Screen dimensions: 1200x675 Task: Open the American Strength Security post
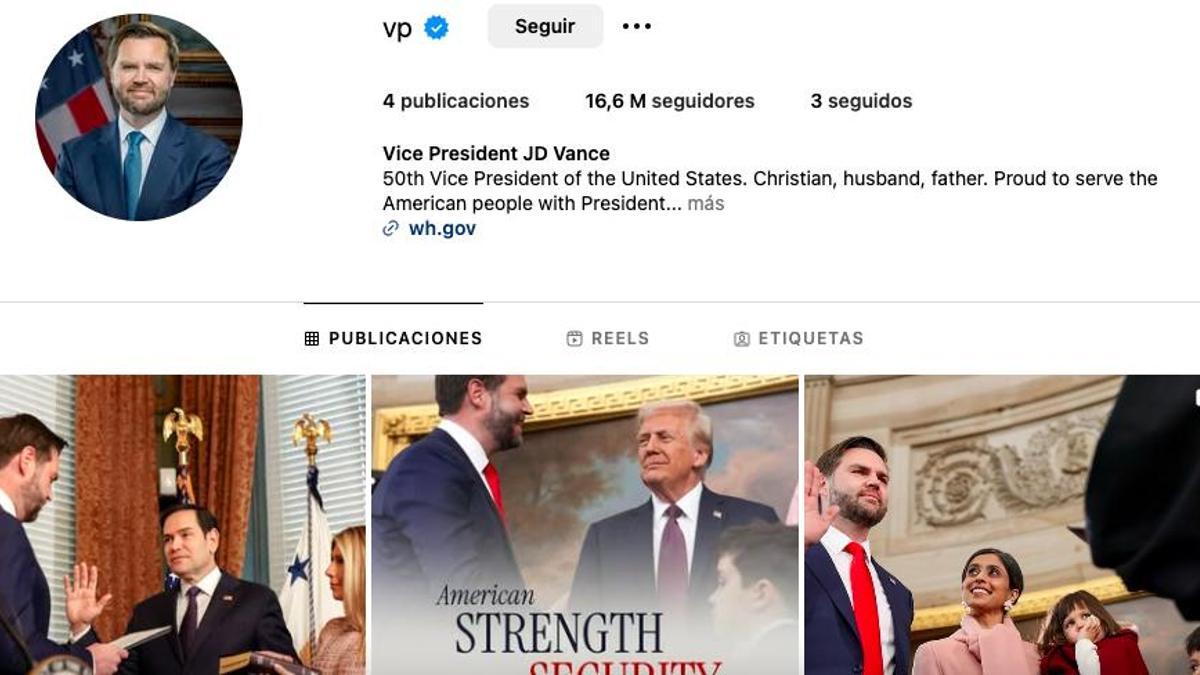coord(585,525)
